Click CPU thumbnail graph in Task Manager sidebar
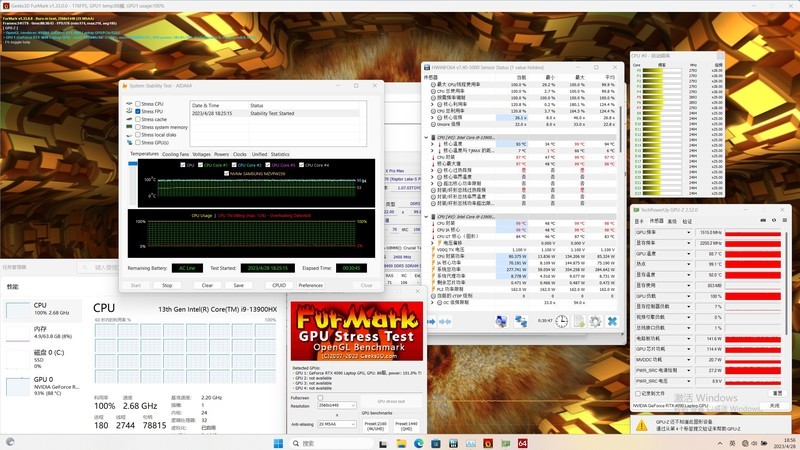The width and height of the screenshot is (800, 450). click(x=17, y=309)
